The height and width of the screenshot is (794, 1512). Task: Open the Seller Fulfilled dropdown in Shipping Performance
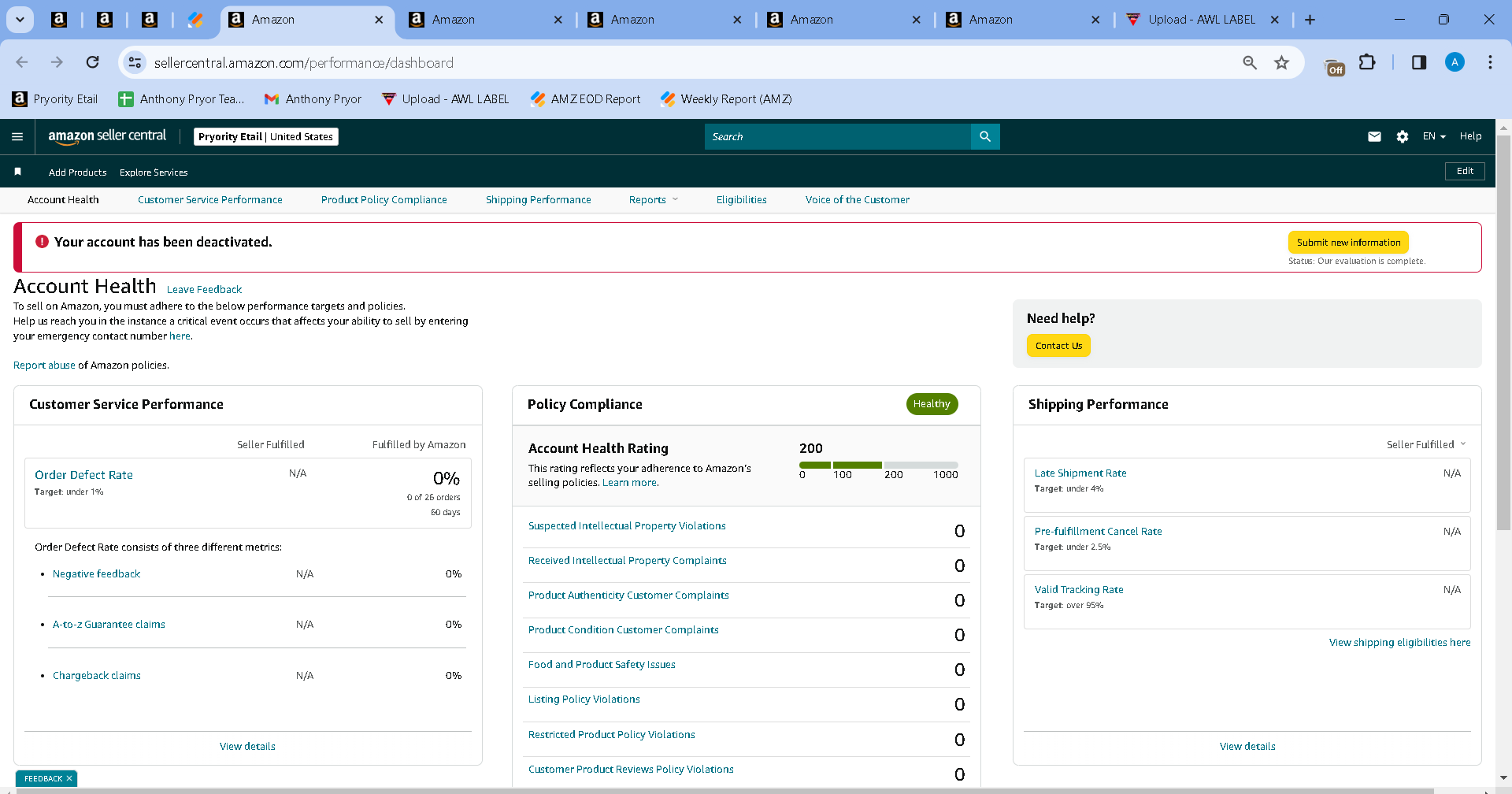[1426, 444]
